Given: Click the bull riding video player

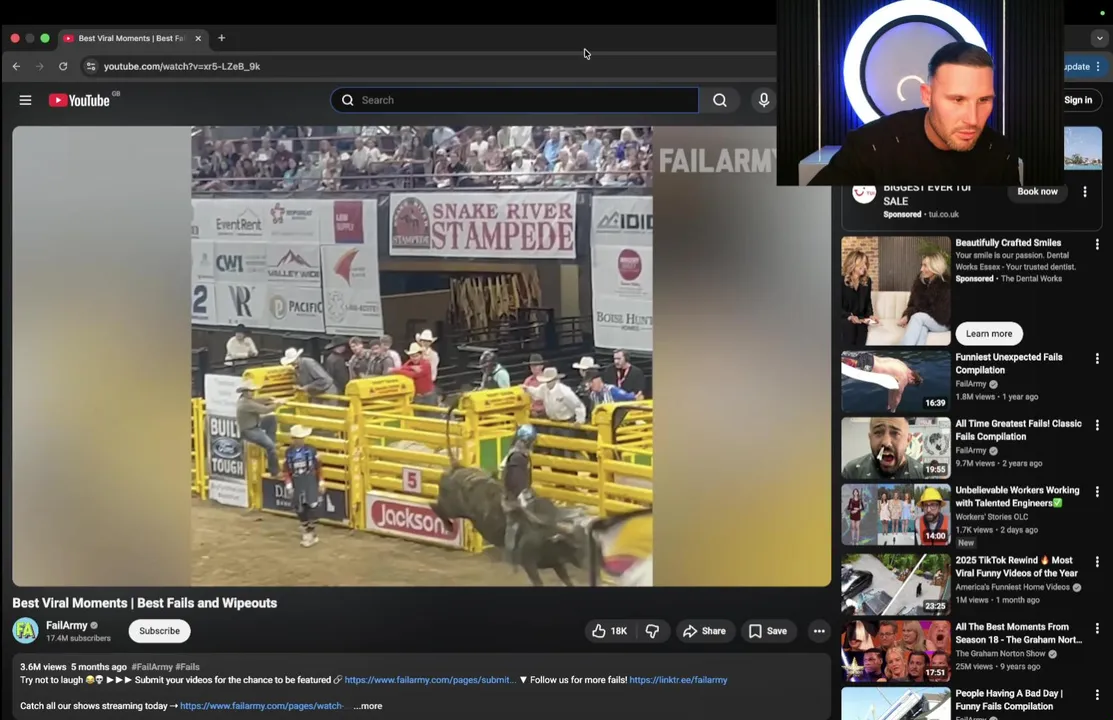Looking at the screenshot, I should (422, 356).
